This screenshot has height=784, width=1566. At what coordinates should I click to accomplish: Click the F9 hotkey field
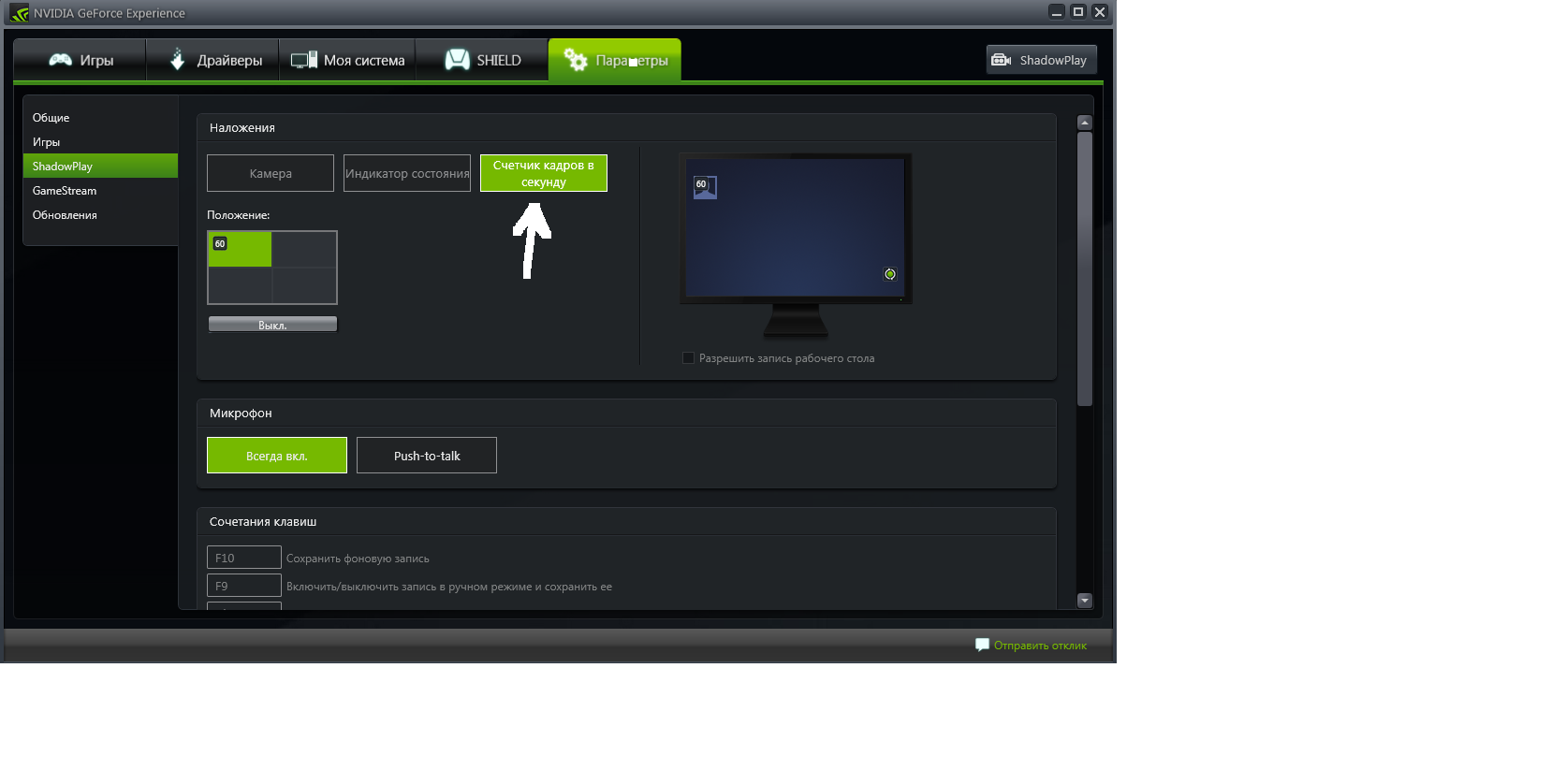point(244,586)
